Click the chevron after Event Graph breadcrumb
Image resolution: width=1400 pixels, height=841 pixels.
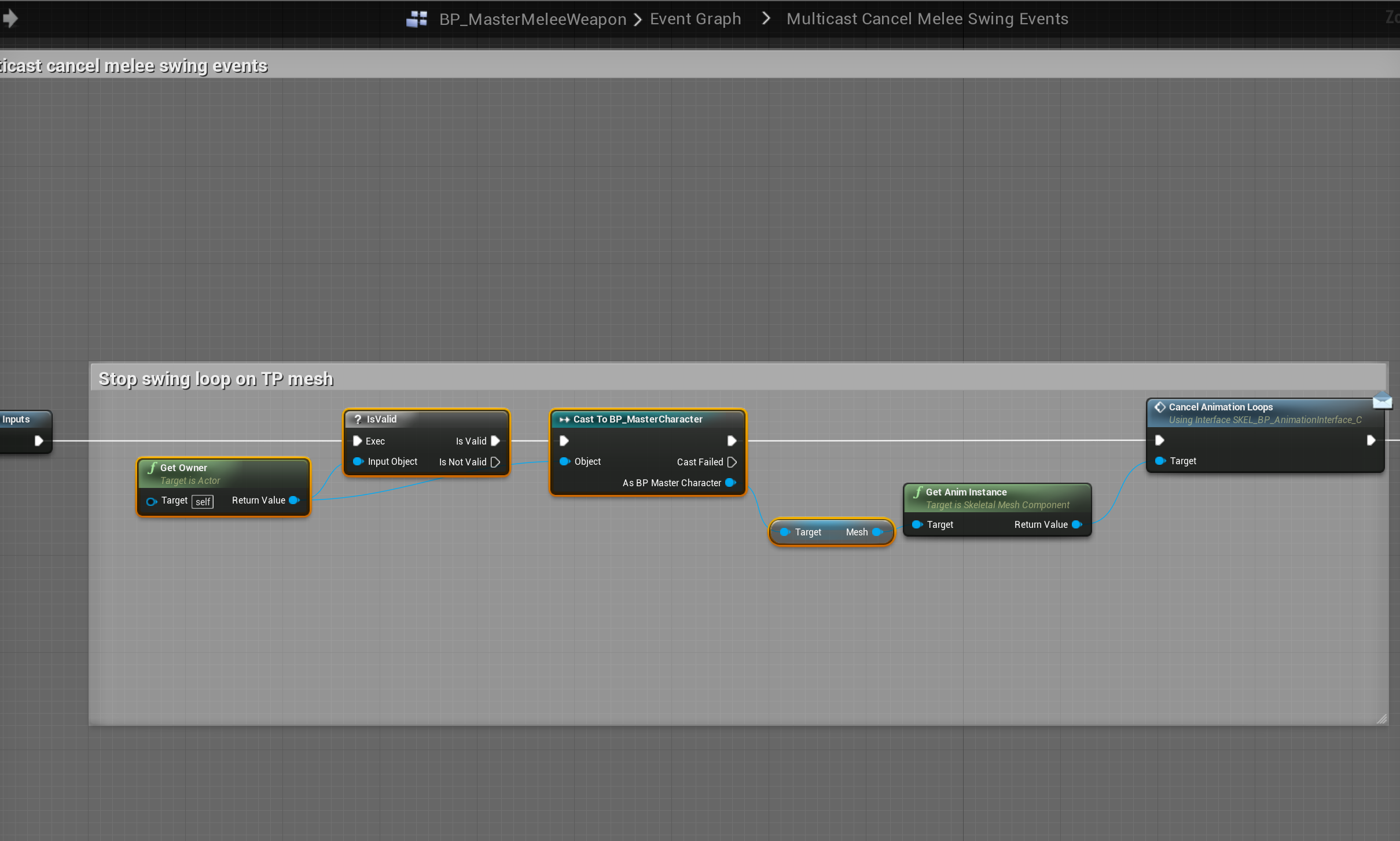[x=766, y=19]
